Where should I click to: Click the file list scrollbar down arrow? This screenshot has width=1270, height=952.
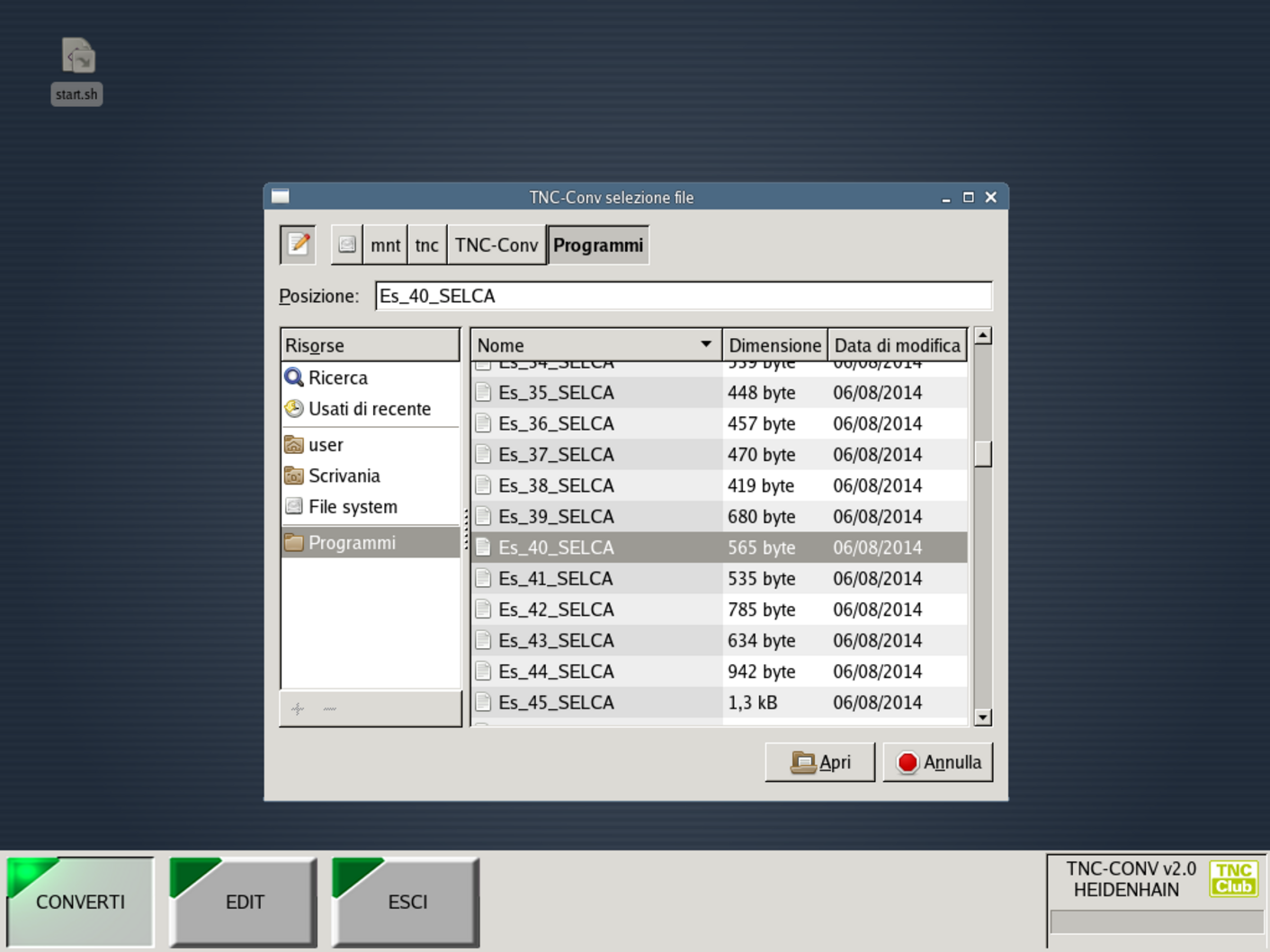pos(982,717)
